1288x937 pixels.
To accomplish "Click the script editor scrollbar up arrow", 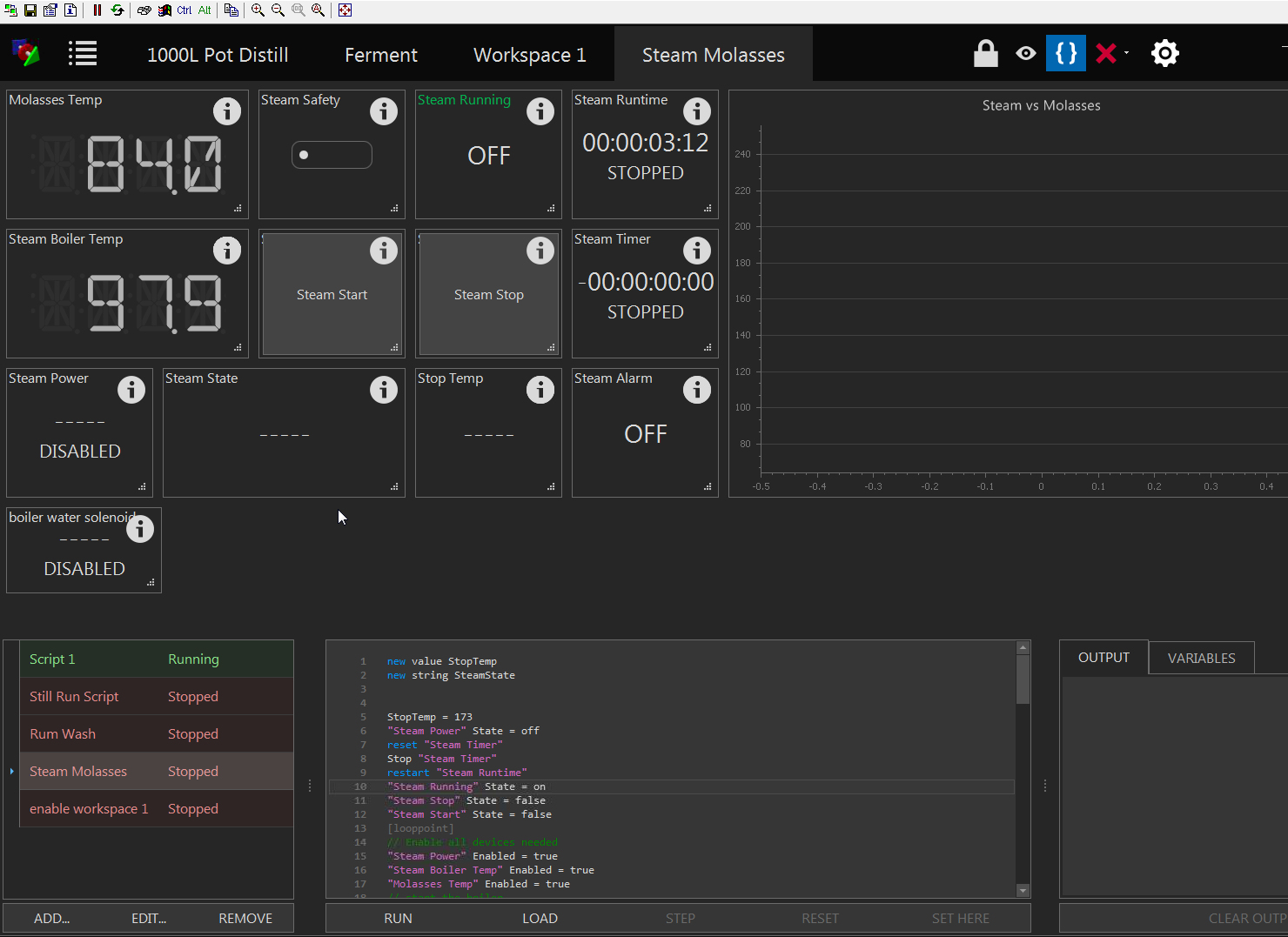I will pos(1023,648).
